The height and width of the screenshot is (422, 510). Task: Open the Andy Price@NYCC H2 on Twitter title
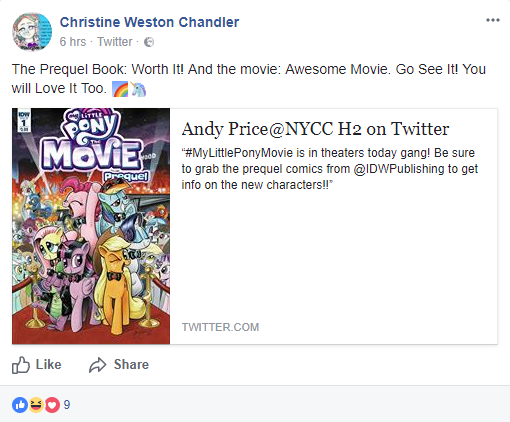click(x=315, y=129)
